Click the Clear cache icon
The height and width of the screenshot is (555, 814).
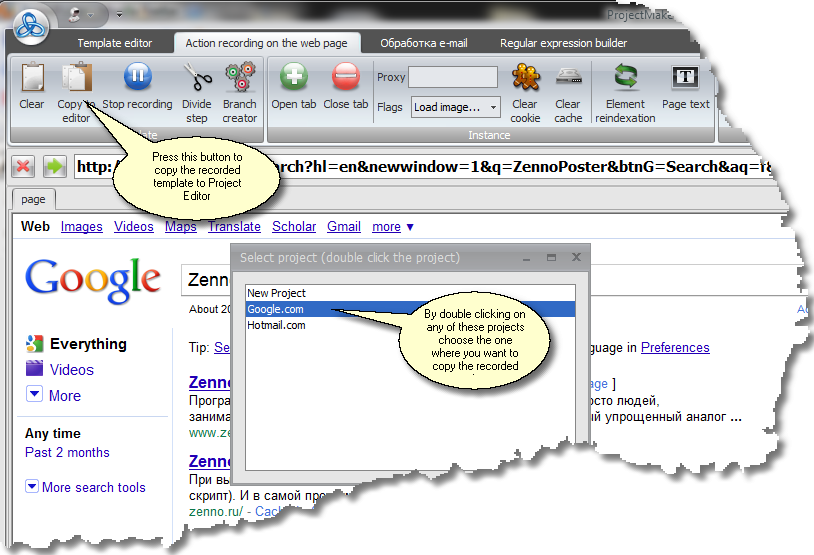pyautogui.click(x=568, y=79)
